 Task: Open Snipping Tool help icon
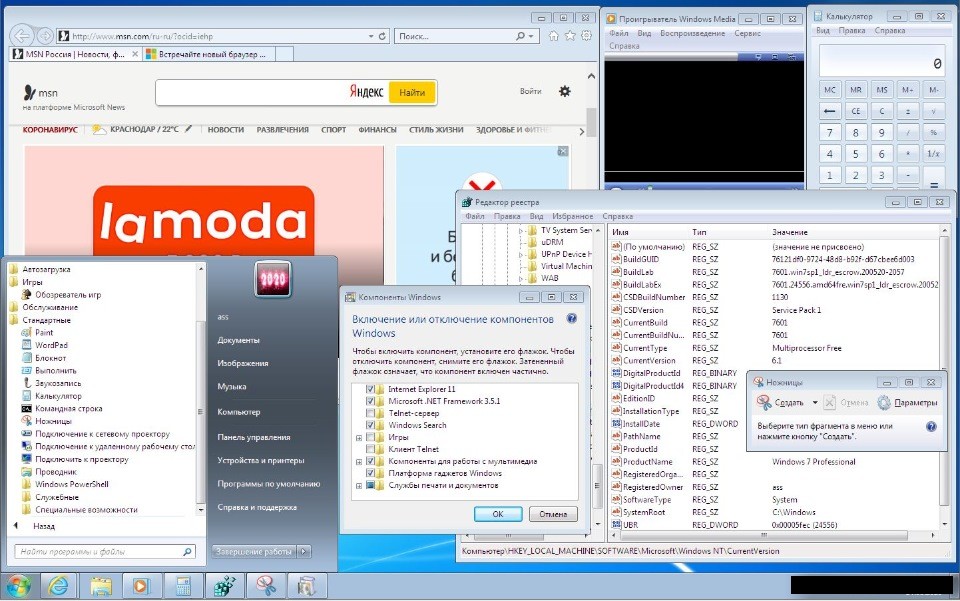point(931,427)
